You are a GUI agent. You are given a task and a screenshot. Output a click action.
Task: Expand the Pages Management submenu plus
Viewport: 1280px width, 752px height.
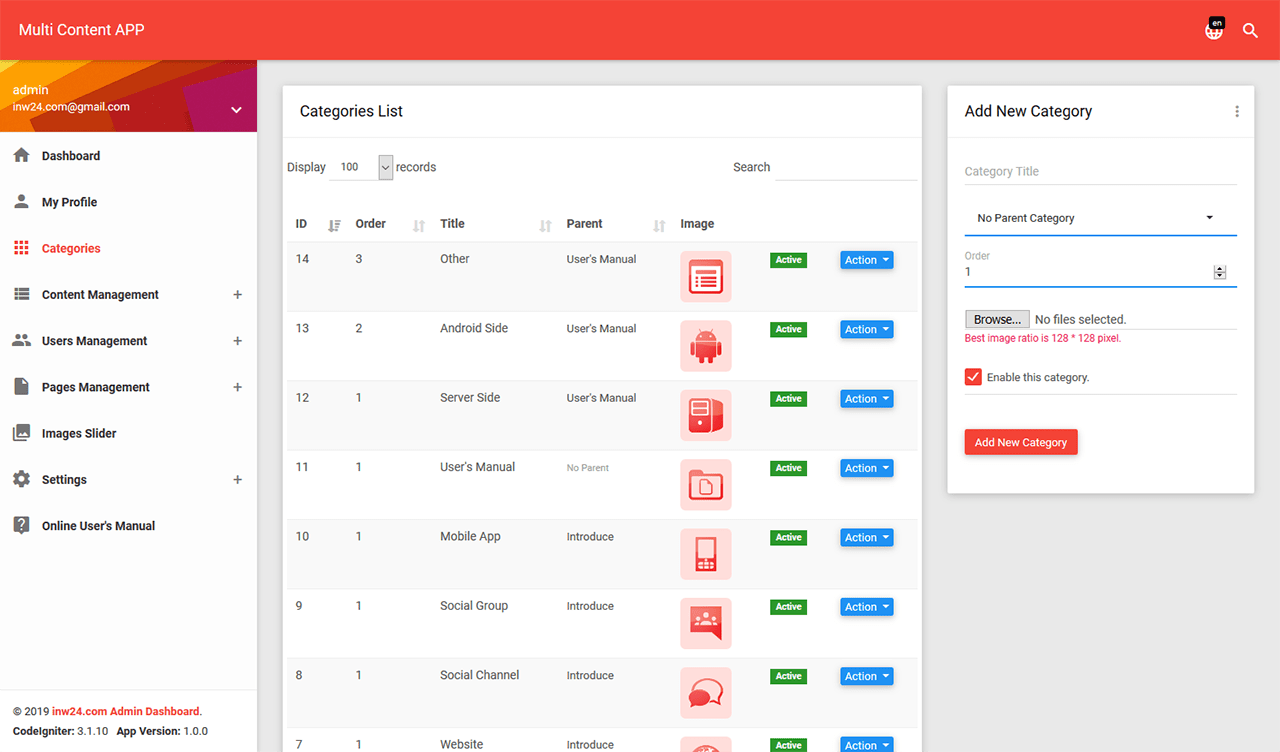pos(237,387)
